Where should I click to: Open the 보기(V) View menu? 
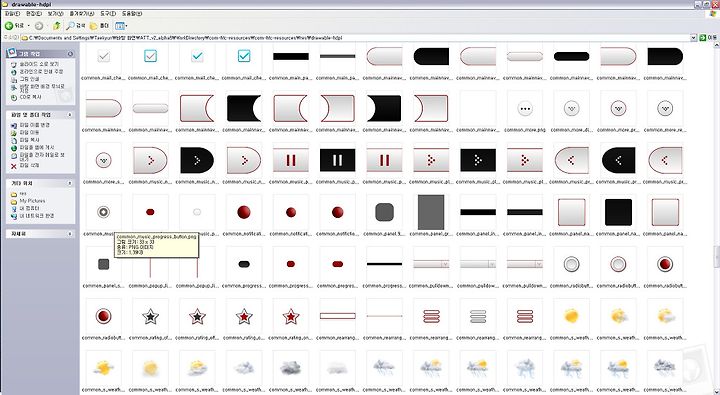tap(56, 13)
